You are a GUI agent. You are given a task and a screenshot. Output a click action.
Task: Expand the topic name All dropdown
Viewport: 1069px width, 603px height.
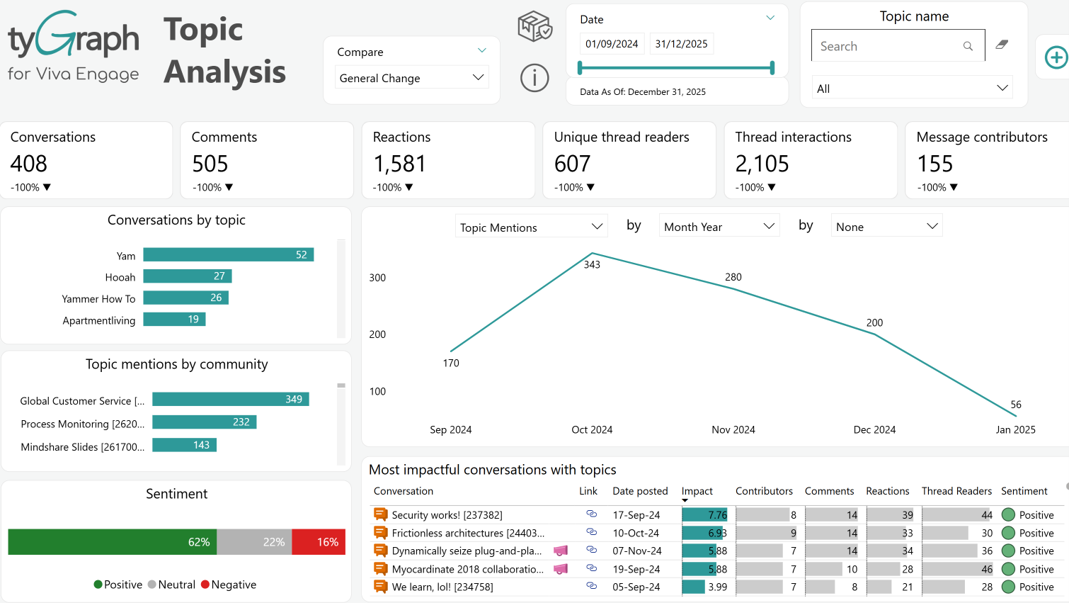coord(912,88)
